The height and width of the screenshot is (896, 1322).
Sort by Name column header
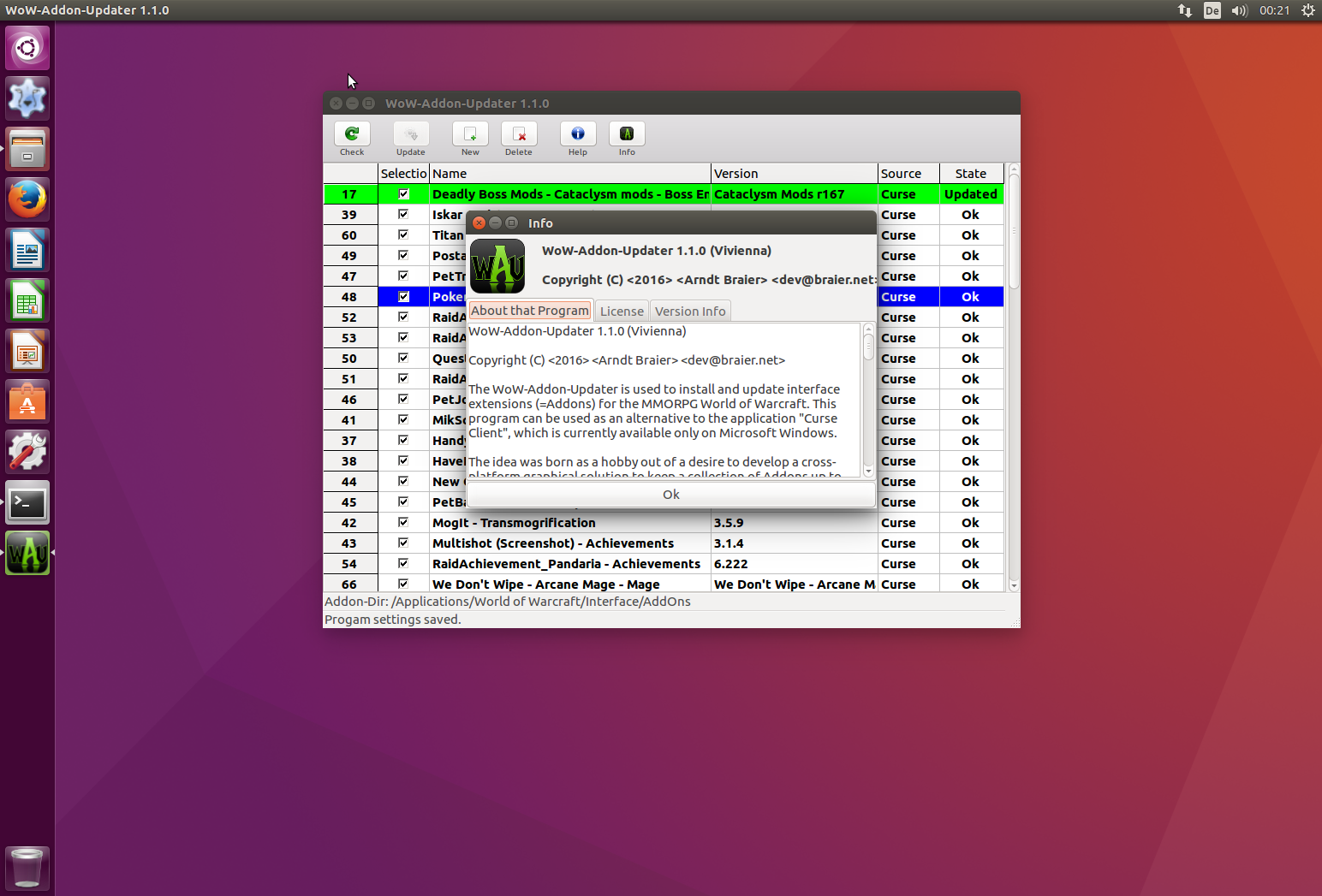[x=570, y=174]
